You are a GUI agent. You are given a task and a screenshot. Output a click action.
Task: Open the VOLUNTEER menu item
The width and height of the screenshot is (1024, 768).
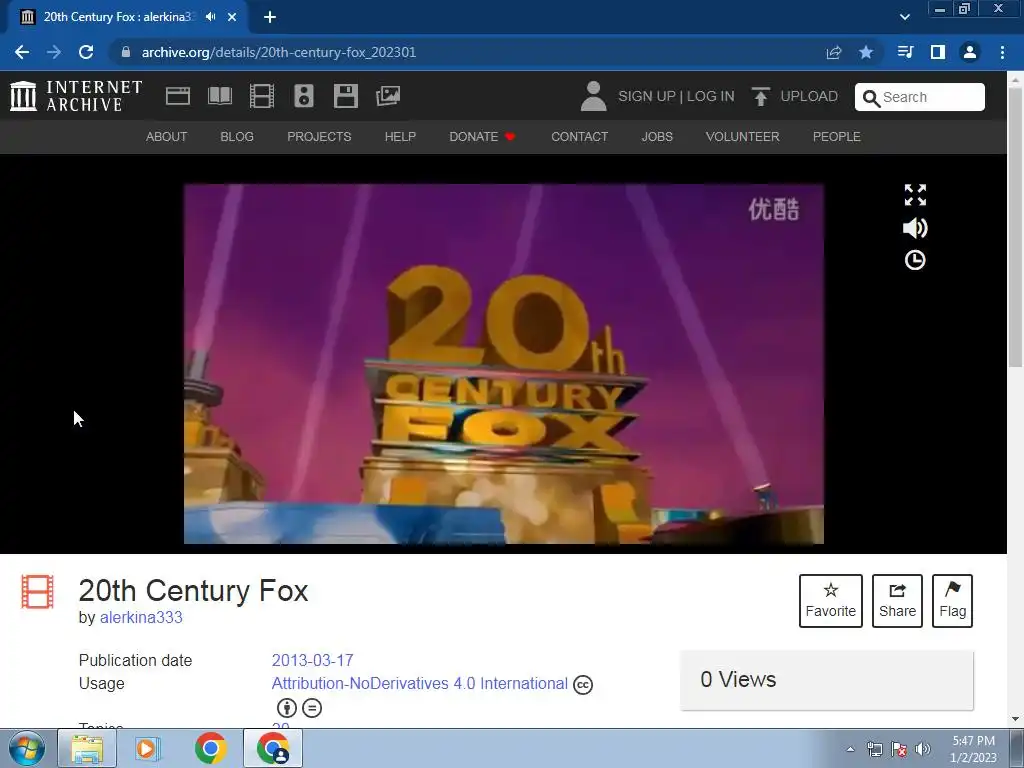coord(743,136)
